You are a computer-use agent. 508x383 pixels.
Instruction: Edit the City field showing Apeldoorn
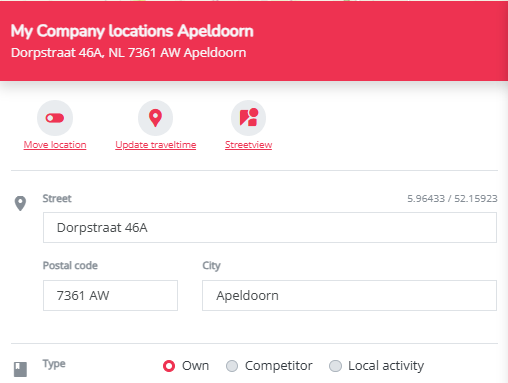click(349, 295)
